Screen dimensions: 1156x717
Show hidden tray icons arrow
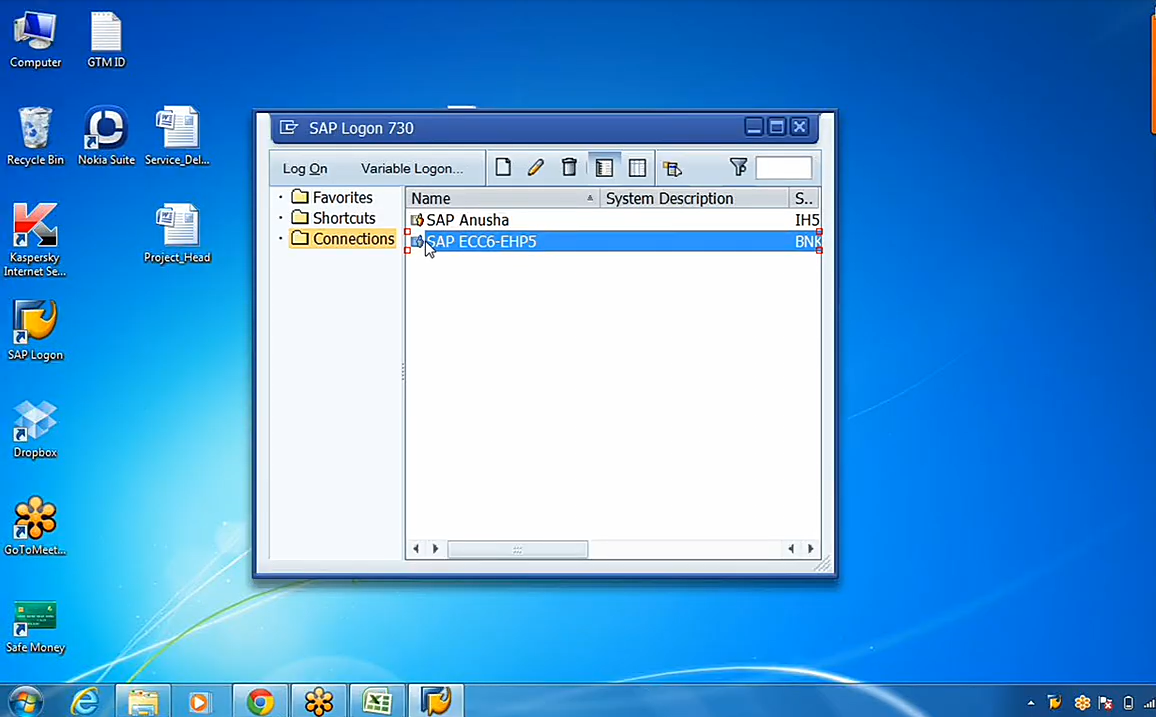[x=1031, y=703]
